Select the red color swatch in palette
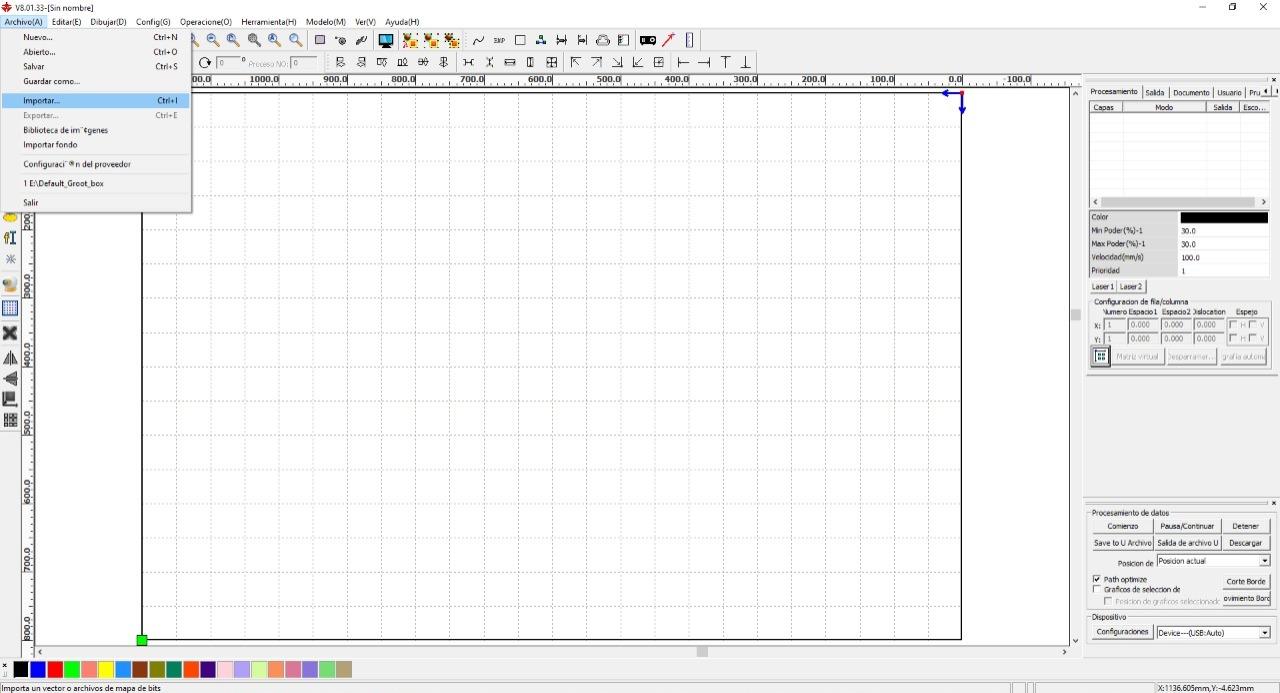 point(55,669)
